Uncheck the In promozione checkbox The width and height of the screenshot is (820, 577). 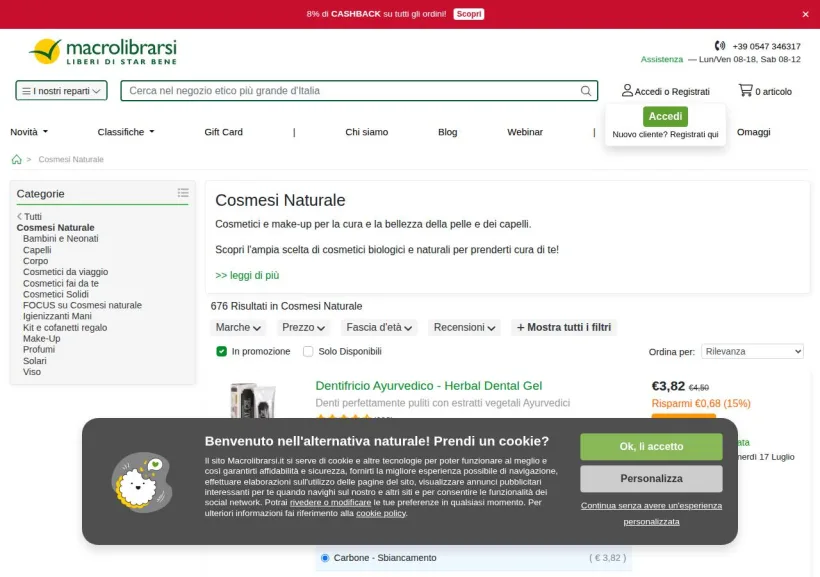pyautogui.click(x=222, y=351)
